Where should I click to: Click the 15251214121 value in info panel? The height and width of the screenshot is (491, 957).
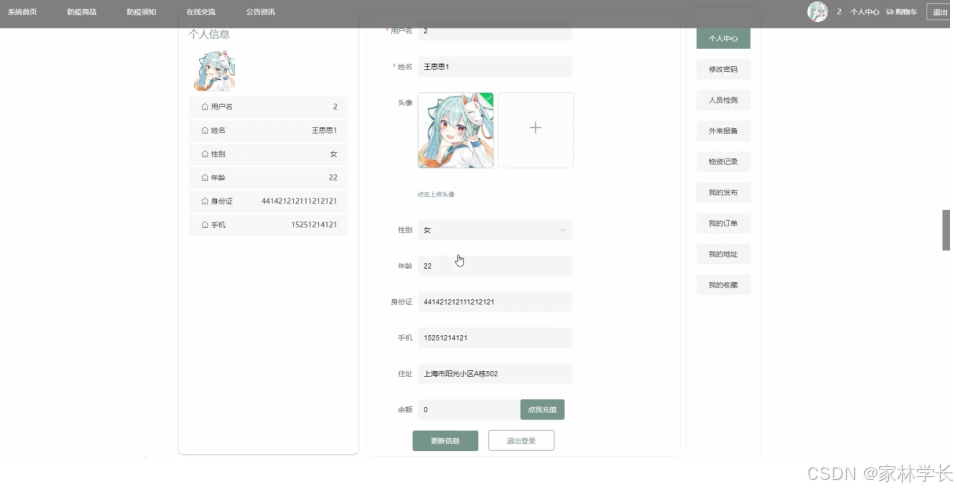tap(314, 225)
